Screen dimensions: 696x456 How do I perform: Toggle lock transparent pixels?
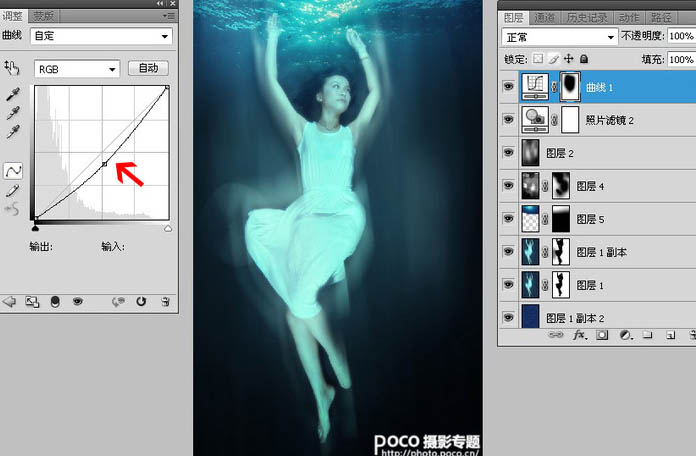[538, 59]
